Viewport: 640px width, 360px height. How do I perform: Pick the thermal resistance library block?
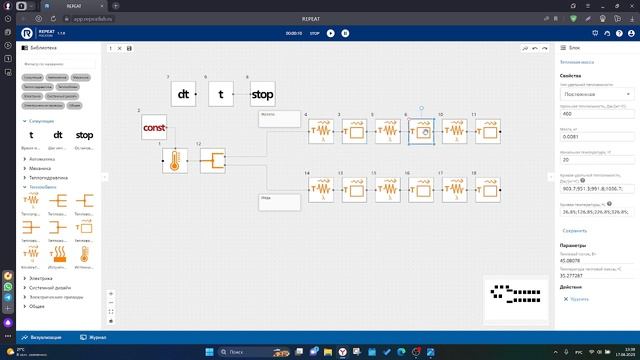pyautogui.click(x=31, y=200)
